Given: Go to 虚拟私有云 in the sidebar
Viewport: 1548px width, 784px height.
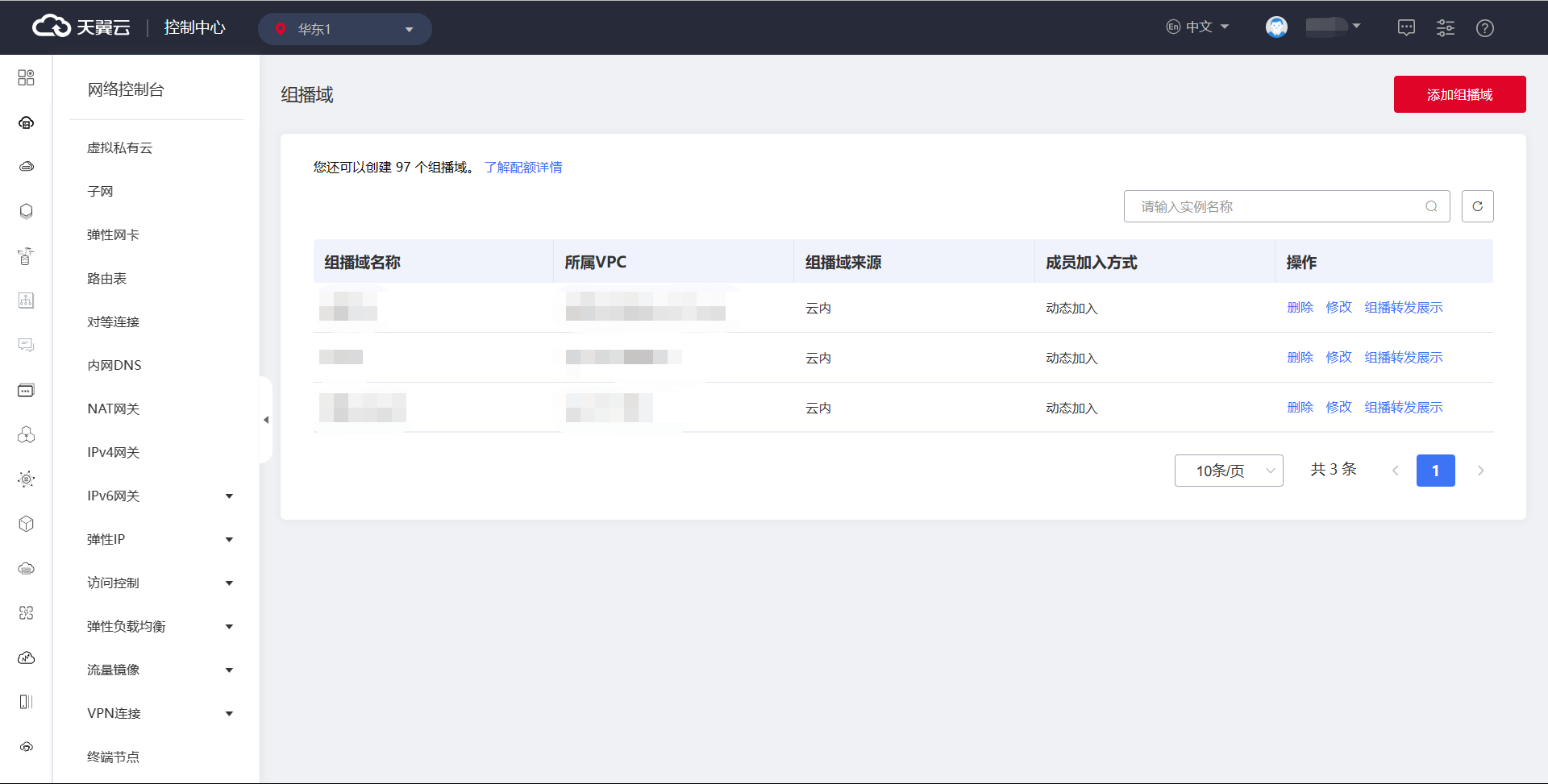Looking at the screenshot, I should 119,147.
